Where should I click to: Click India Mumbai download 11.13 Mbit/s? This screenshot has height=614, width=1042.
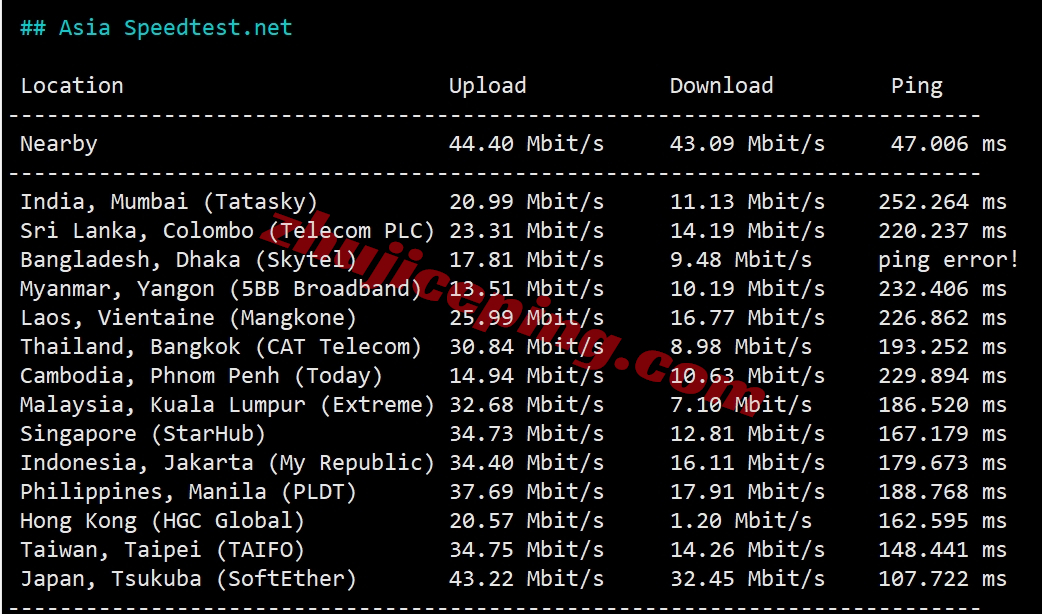[x=747, y=201]
